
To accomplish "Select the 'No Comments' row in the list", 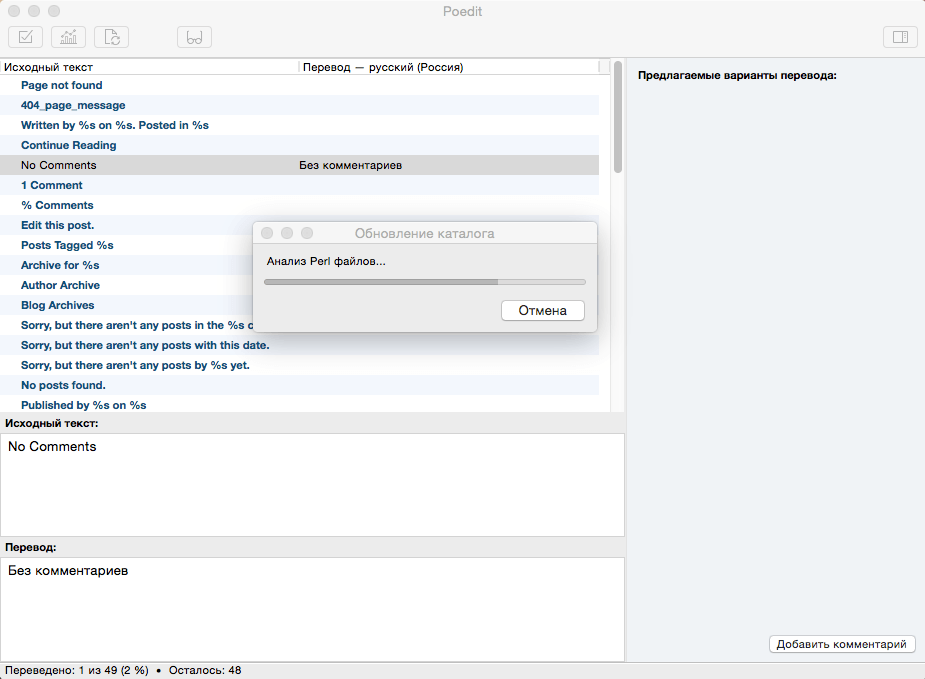I will point(300,165).
